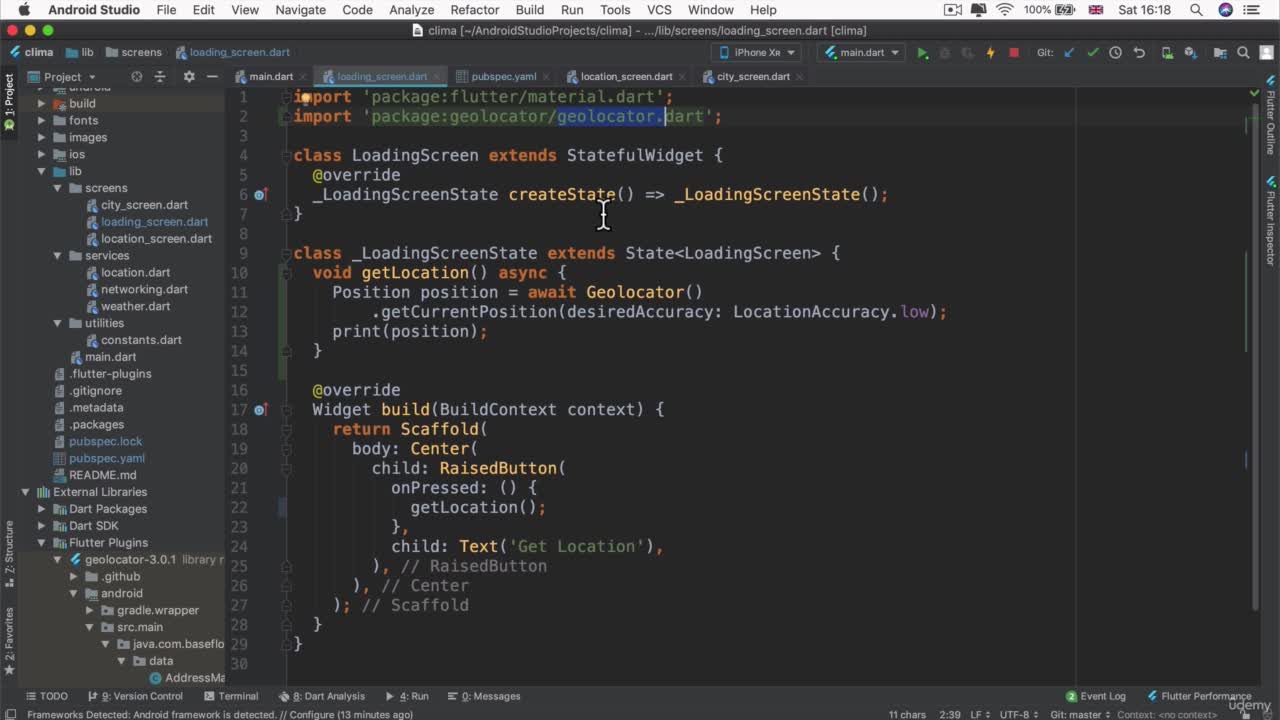1280x720 pixels.
Task: Close the loading_screen.dart tab
Action: (437, 76)
